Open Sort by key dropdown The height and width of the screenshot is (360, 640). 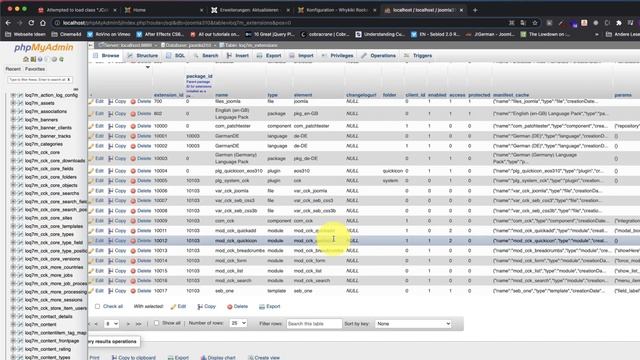click(x=413, y=324)
